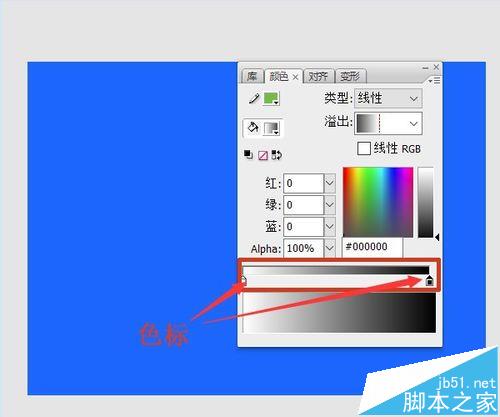Select the pencil stroke color icon
This screenshot has width=500, height=417.
tap(254, 99)
